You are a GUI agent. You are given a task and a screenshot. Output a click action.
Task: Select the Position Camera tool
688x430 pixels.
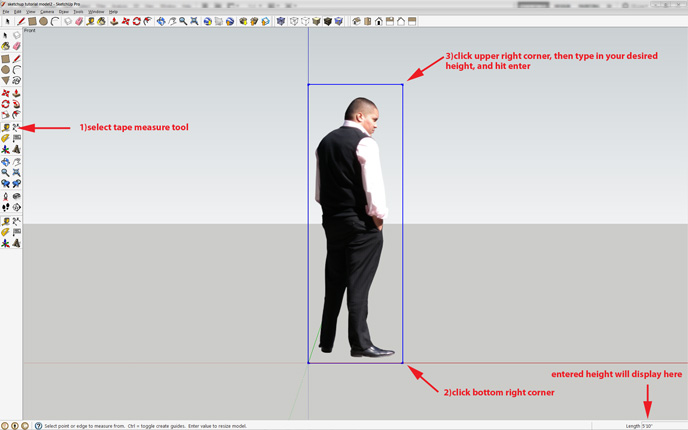click(x=5, y=196)
